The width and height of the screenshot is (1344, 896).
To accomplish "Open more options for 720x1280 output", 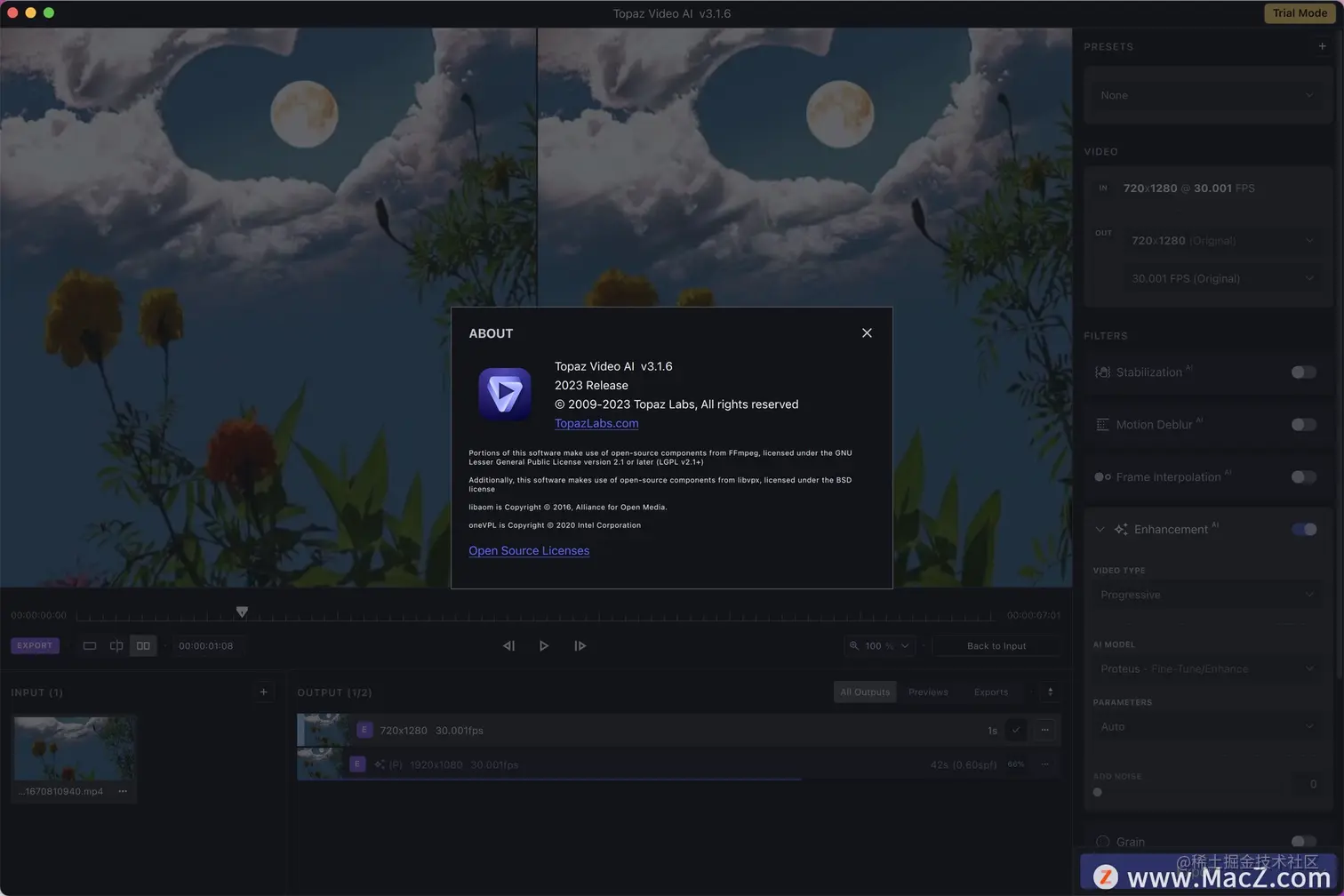I will click(x=1044, y=730).
